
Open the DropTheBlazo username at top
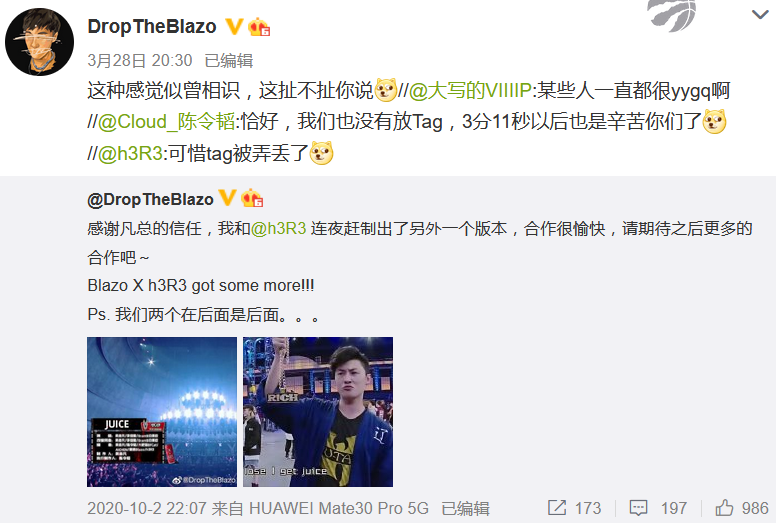(152, 27)
